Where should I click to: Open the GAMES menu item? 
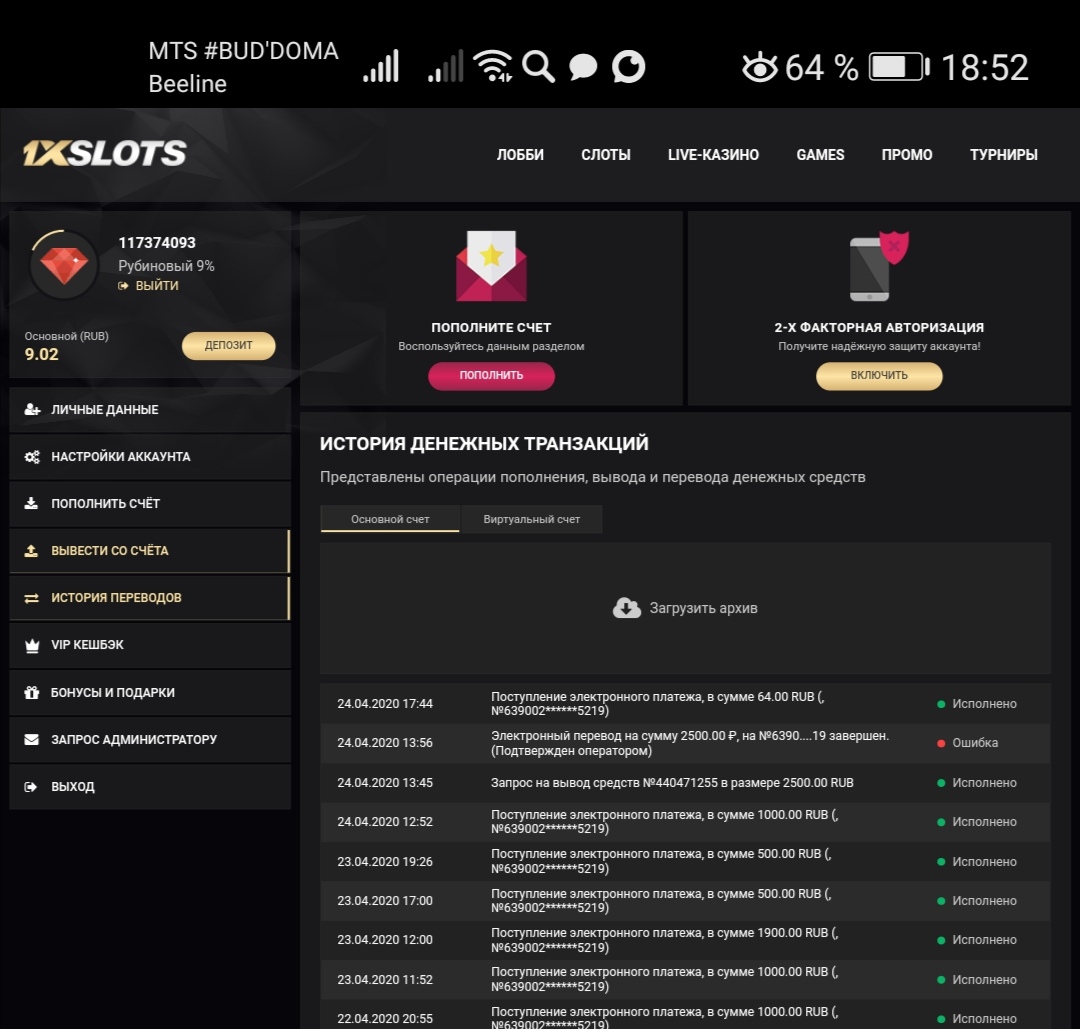(820, 155)
